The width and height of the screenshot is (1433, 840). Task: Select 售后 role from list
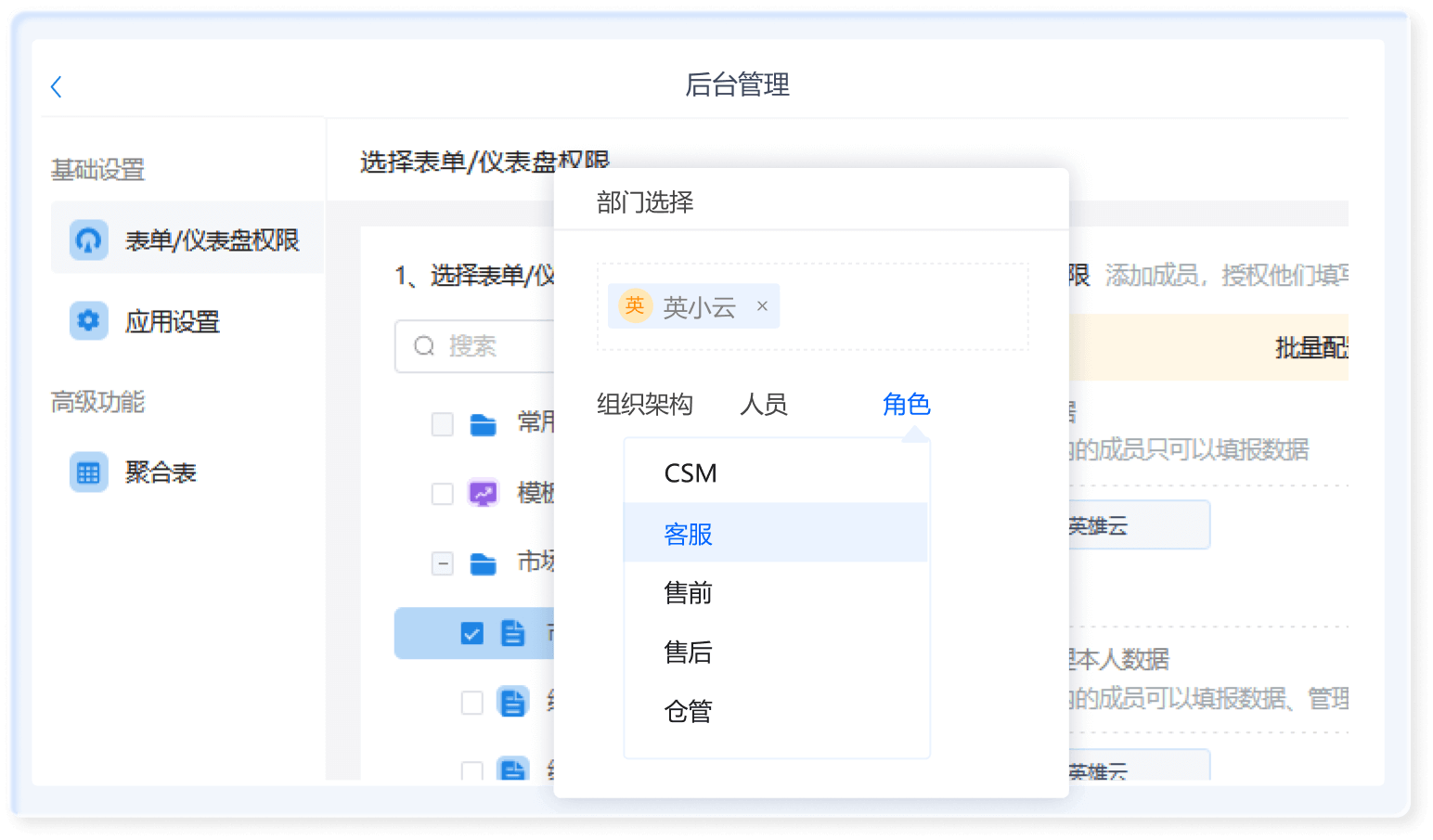[x=776, y=652]
